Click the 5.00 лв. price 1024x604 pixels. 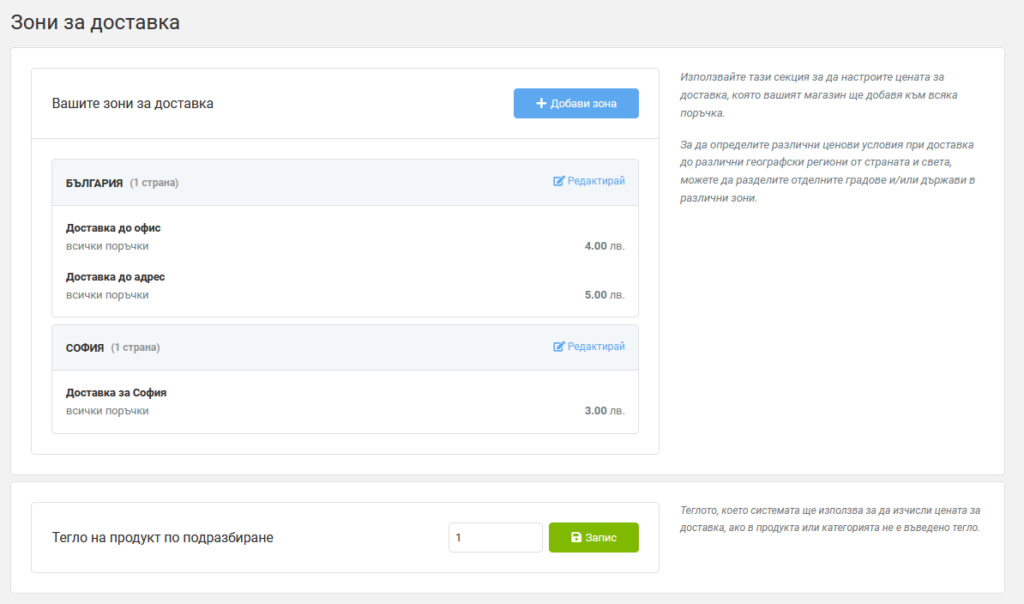pos(605,295)
